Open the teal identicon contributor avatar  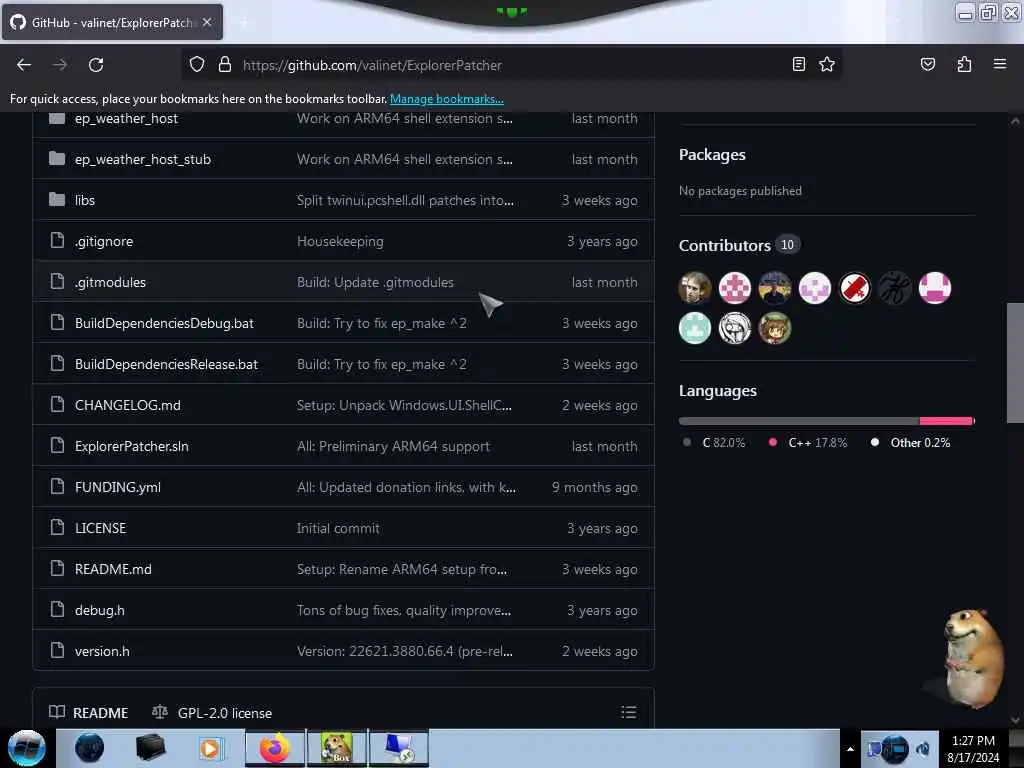point(695,328)
